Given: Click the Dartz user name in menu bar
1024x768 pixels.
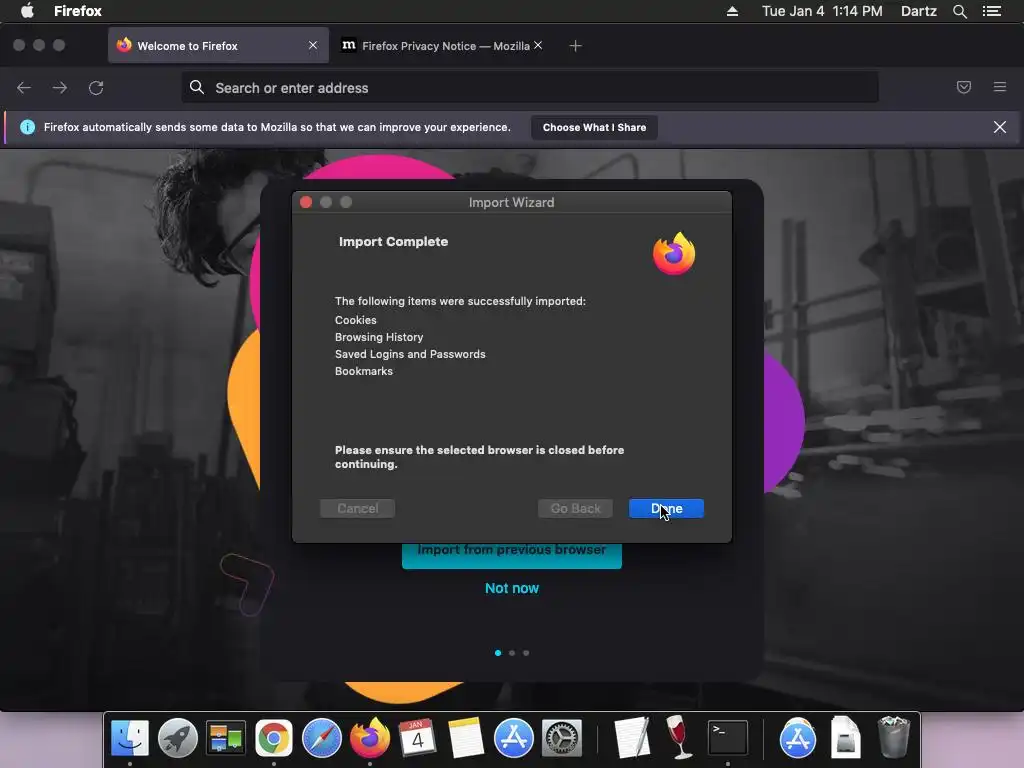Looking at the screenshot, I should click(918, 11).
